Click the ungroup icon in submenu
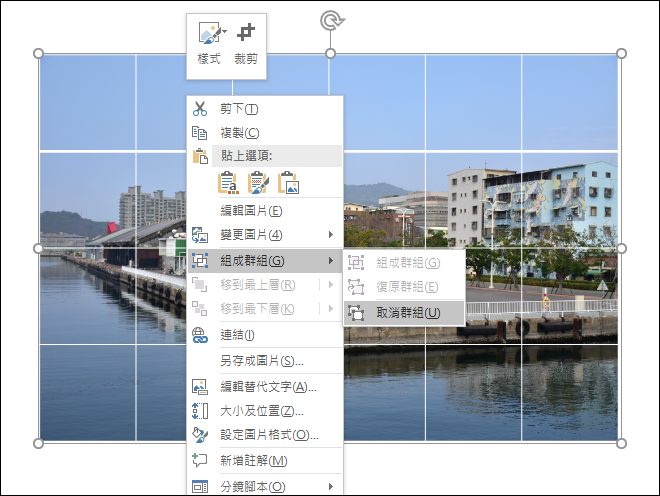This screenshot has width=660, height=496. pyautogui.click(x=356, y=313)
